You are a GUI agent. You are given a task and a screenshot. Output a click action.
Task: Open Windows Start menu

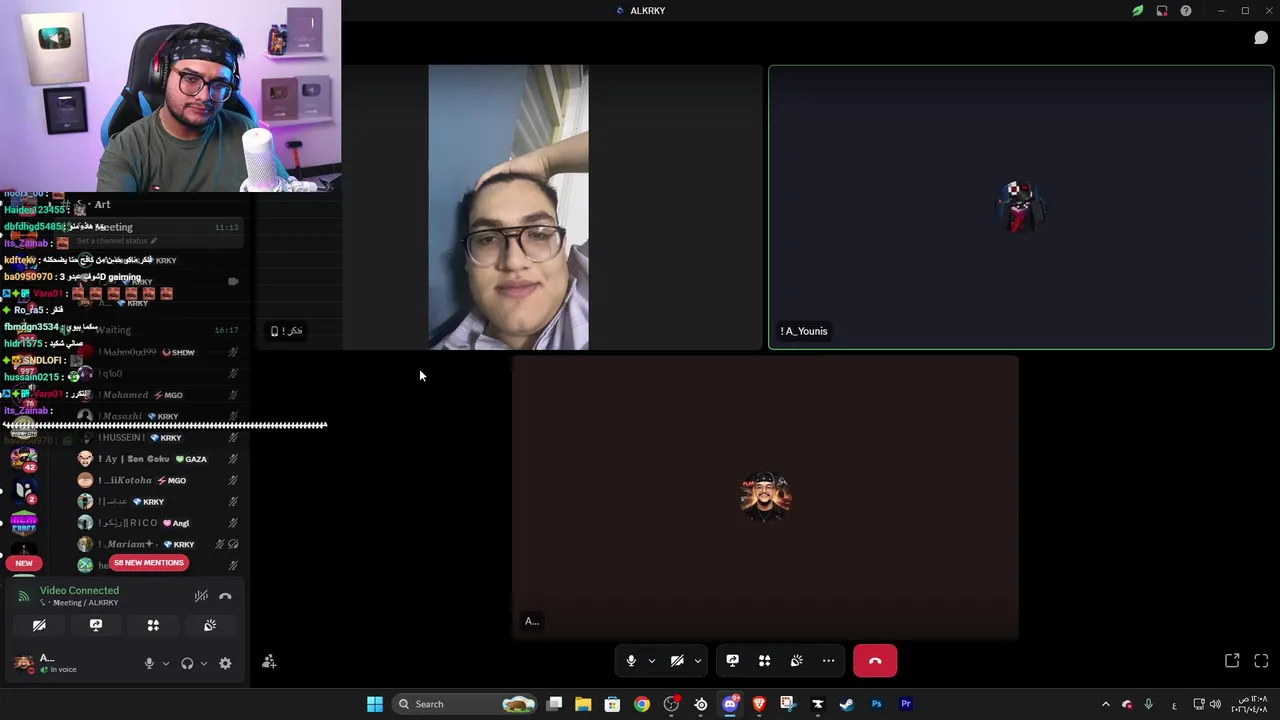point(375,704)
